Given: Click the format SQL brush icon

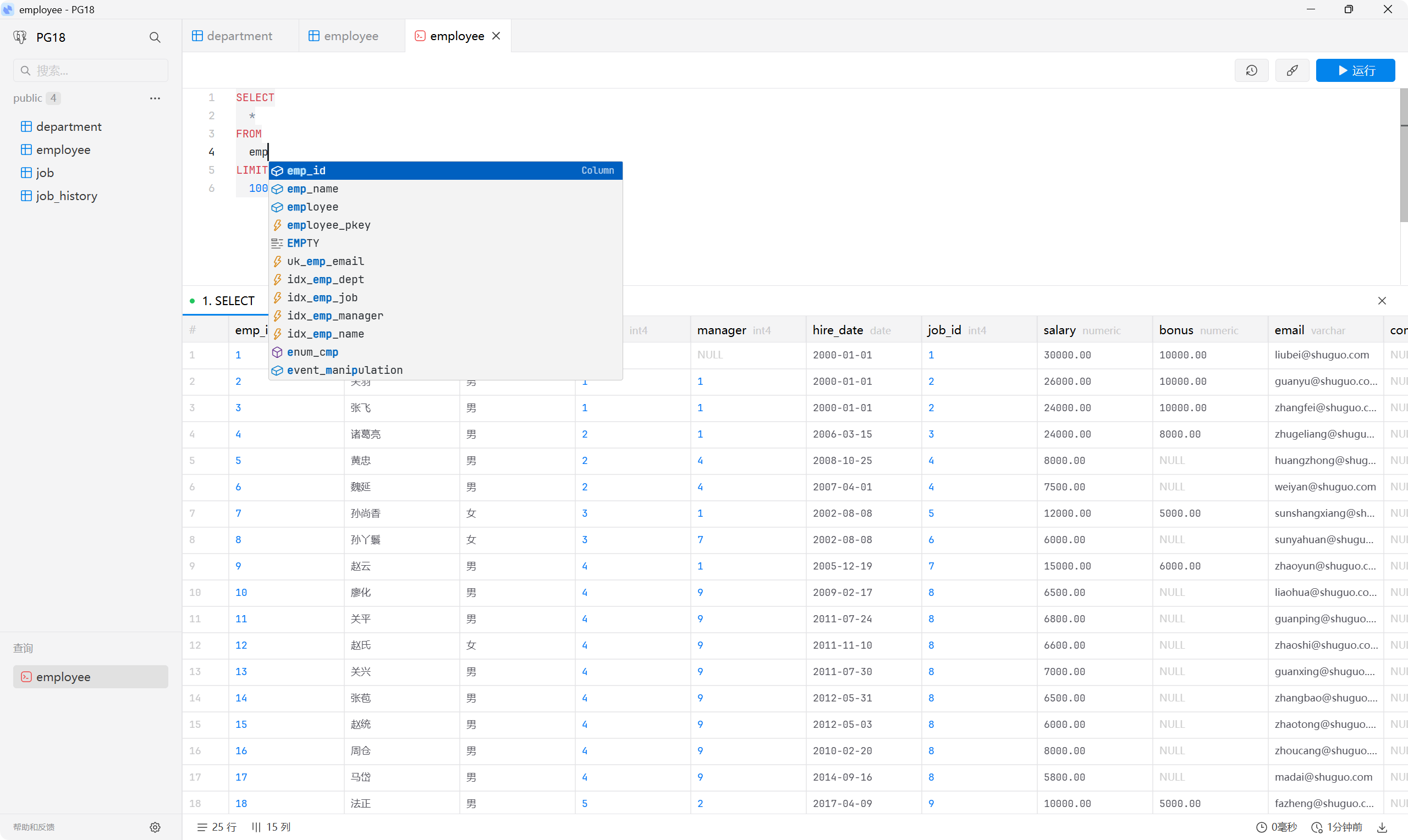Looking at the screenshot, I should [x=1292, y=70].
